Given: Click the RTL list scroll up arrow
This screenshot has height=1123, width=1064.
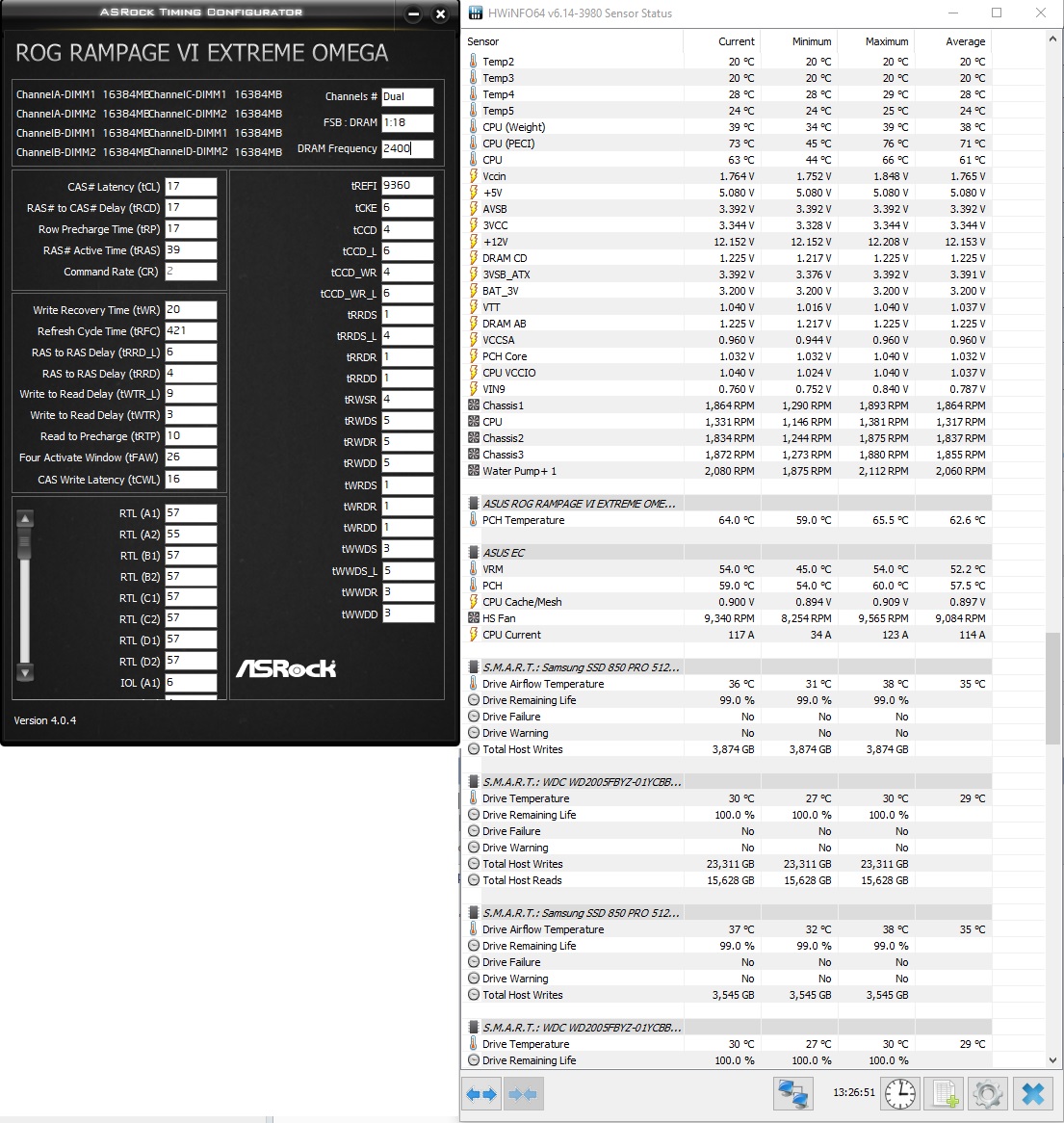Looking at the screenshot, I should click(x=25, y=518).
